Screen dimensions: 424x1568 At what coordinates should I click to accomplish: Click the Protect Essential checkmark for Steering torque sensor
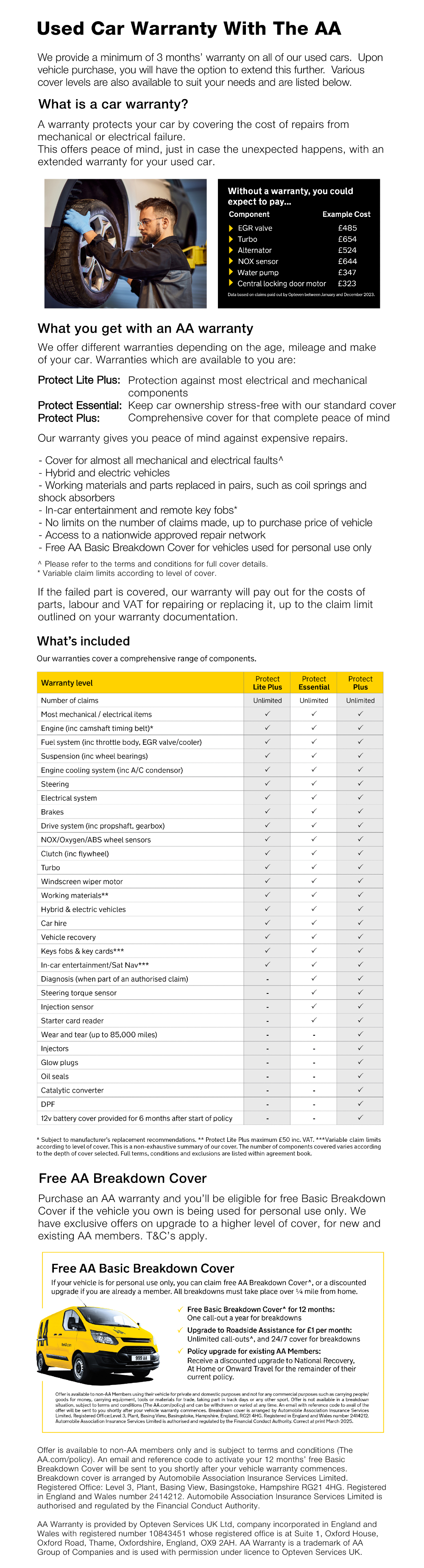314,992
